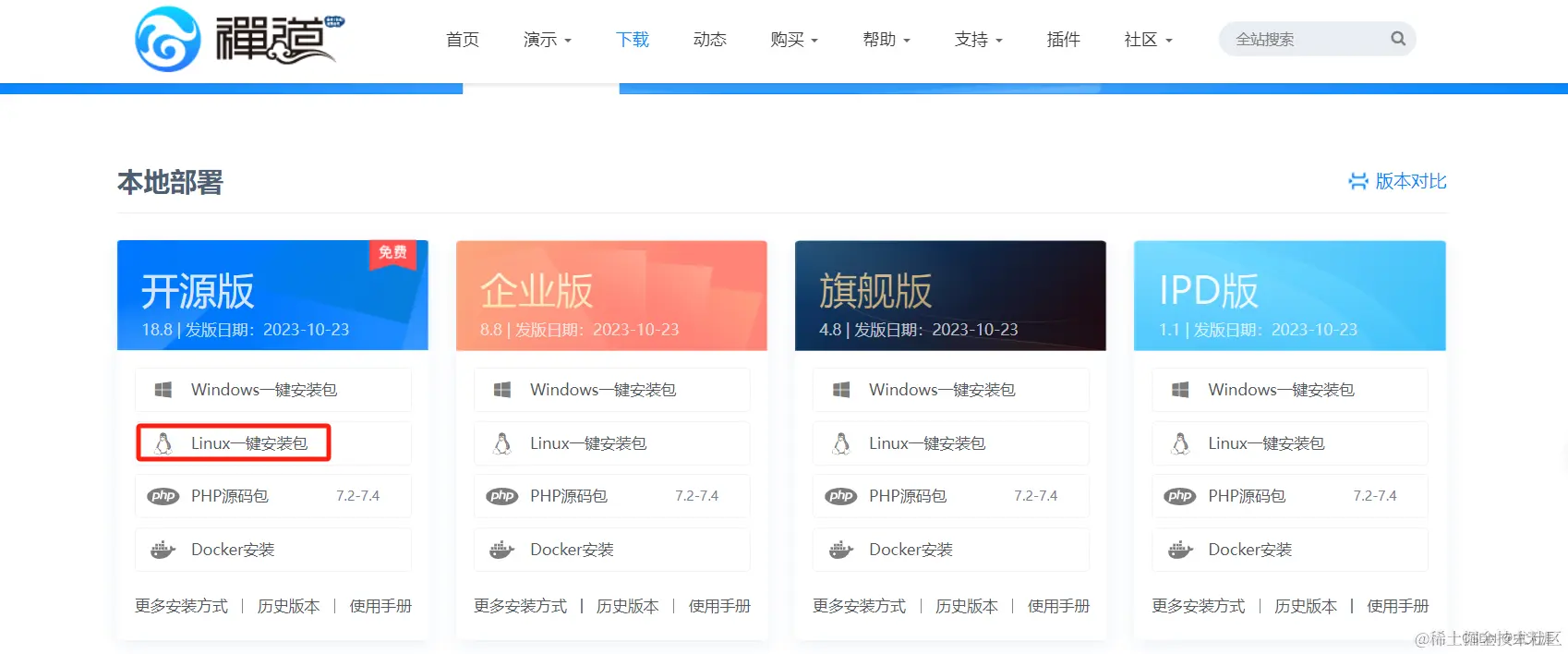Click 7.2-7.4 version text in 企业版
Image resolution: width=1568 pixels, height=654 pixels.
(696, 496)
